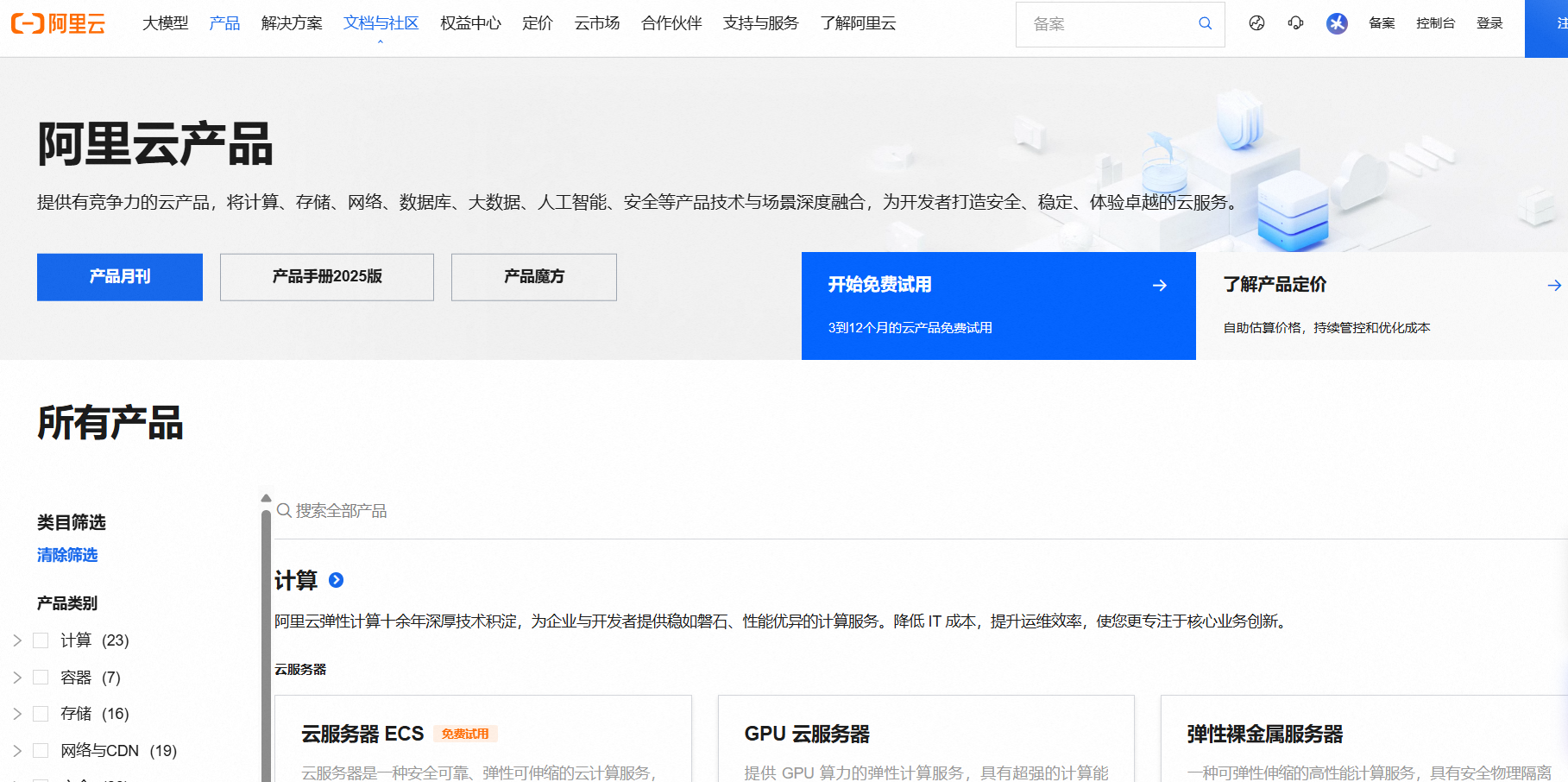Open the 权益中心 menu
The image size is (1568, 782).
click(470, 23)
